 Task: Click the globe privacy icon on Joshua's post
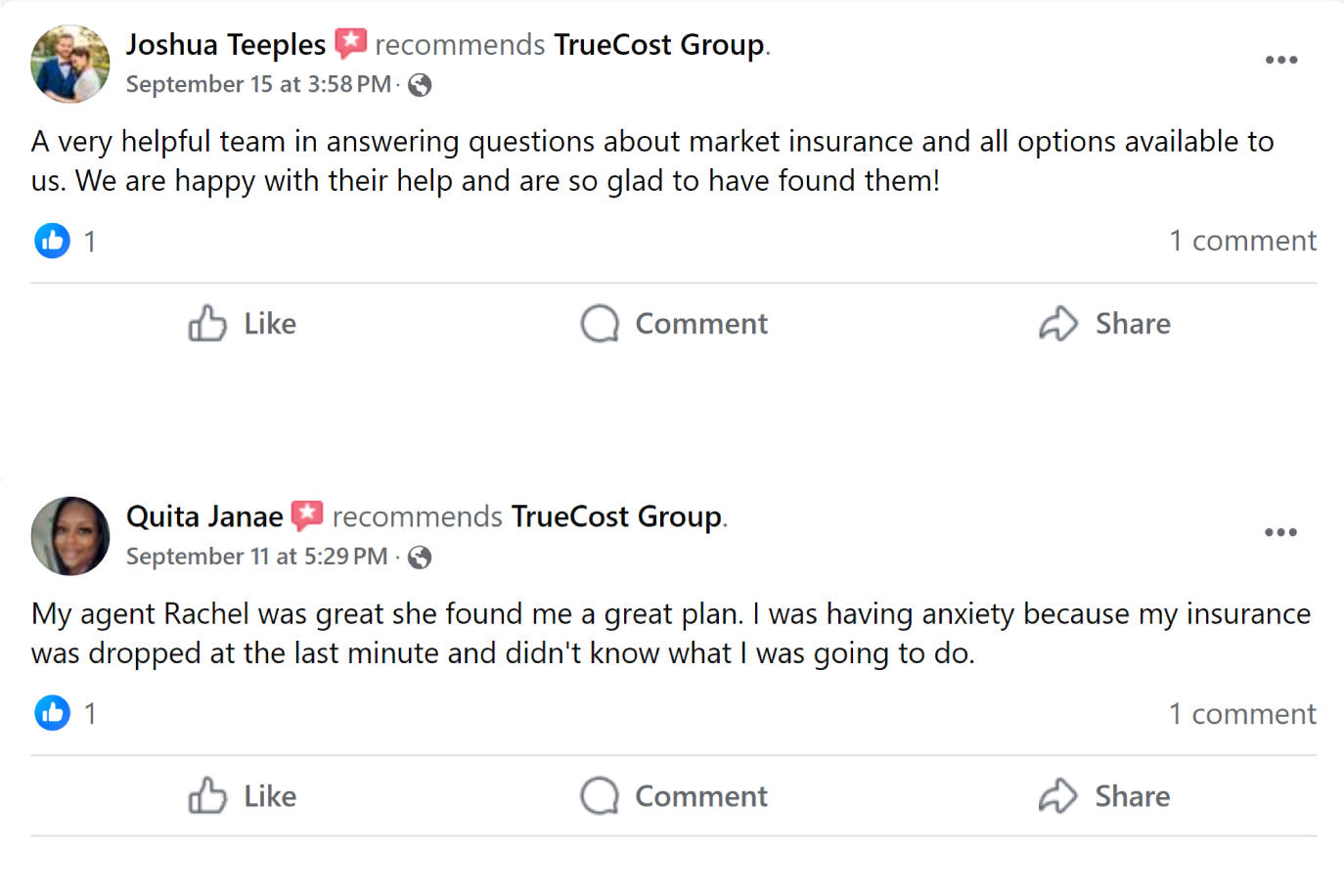point(420,86)
